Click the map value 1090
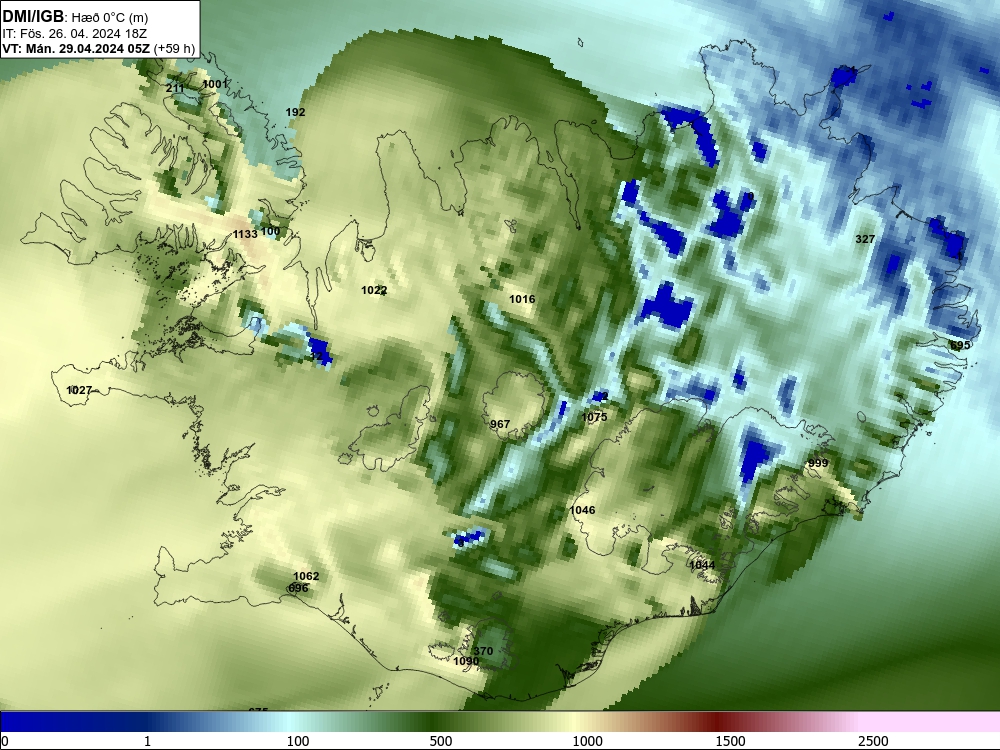Screen dimensions: 1000x750 pyautogui.click(x=466, y=661)
